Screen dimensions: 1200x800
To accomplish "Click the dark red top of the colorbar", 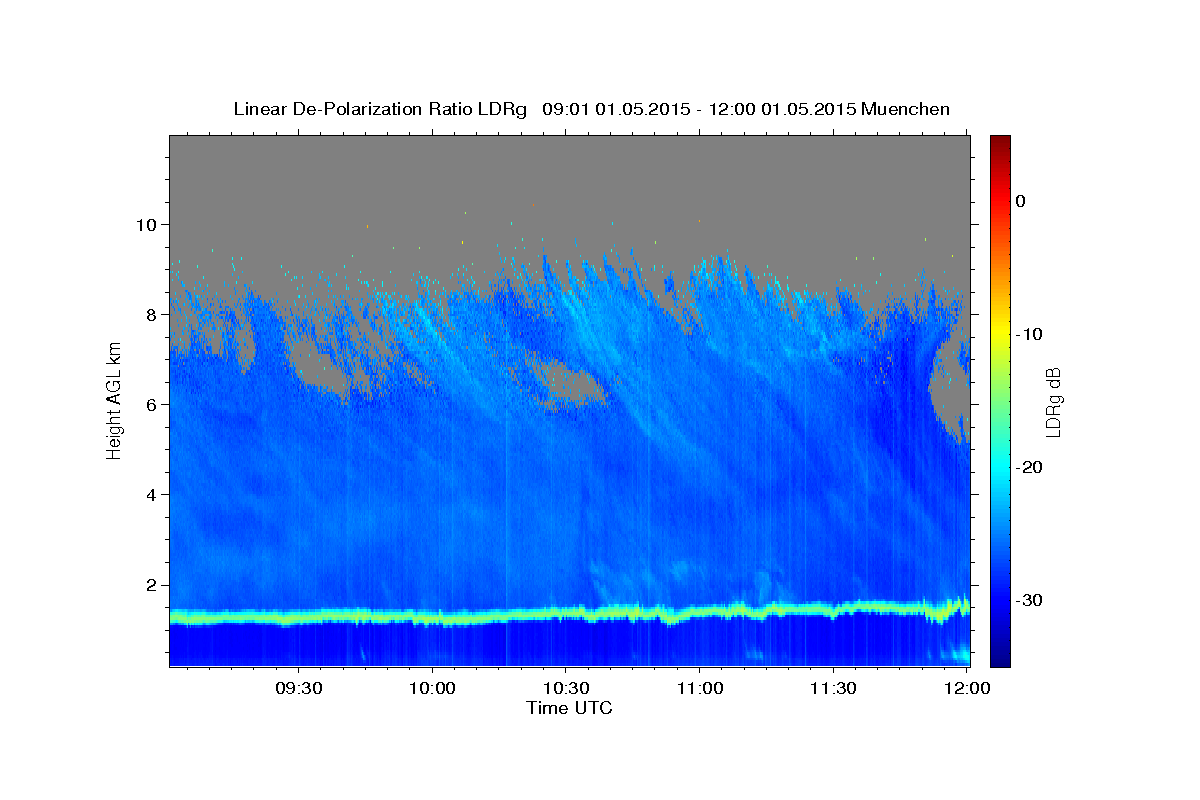I will pyautogui.click(x=1000, y=145).
